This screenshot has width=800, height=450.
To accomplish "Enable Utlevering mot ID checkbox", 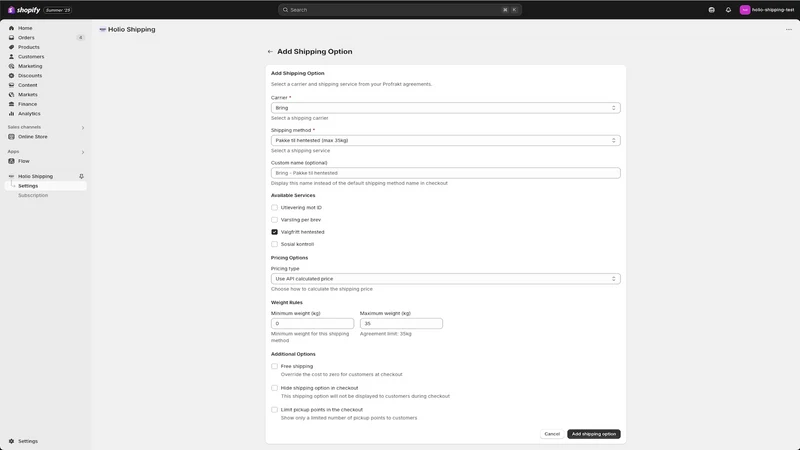I will pos(274,208).
